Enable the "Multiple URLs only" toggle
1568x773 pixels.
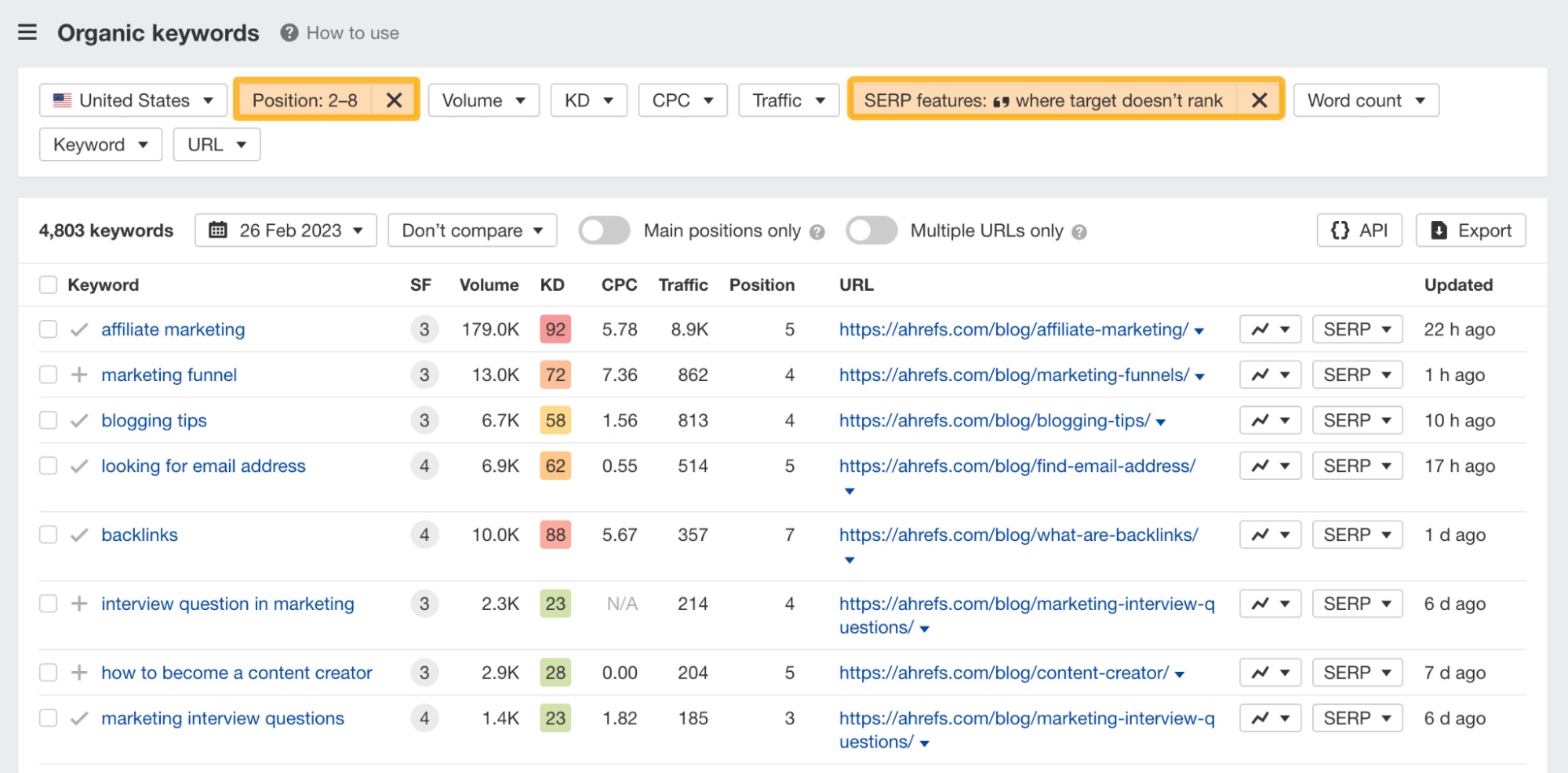point(871,230)
